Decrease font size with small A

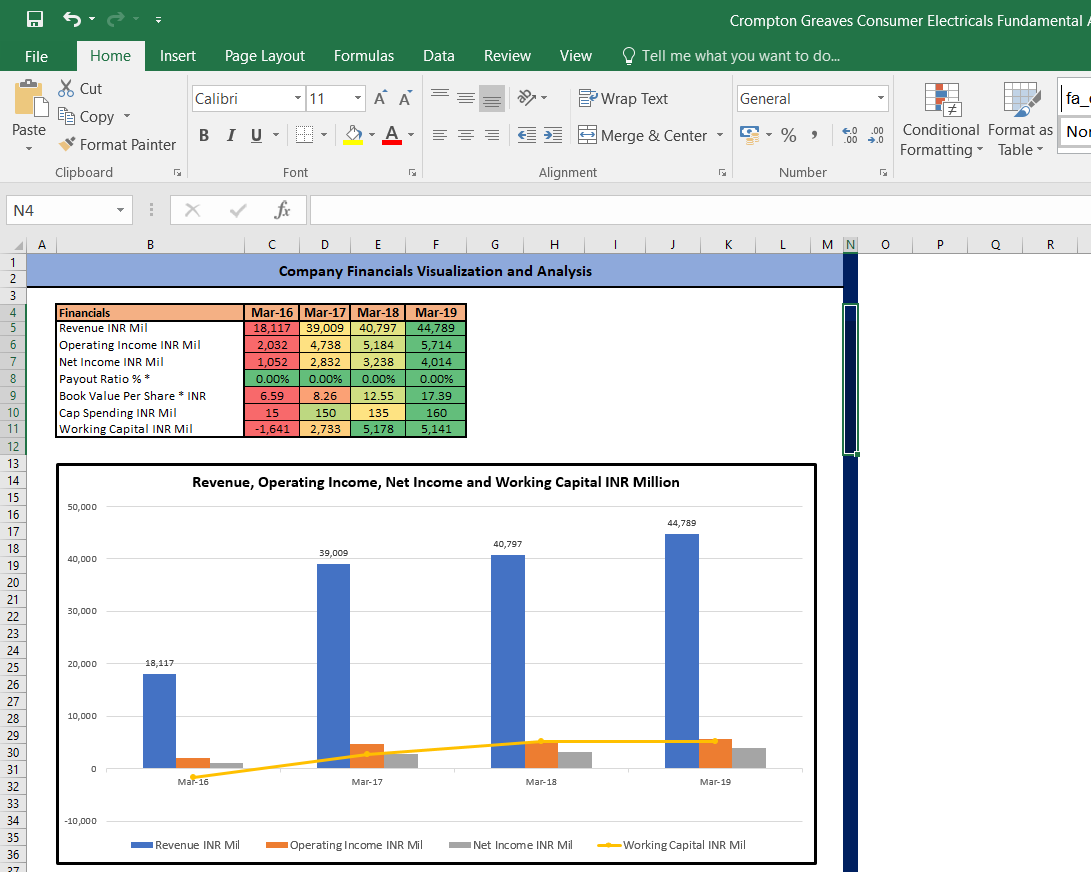coord(406,98)
